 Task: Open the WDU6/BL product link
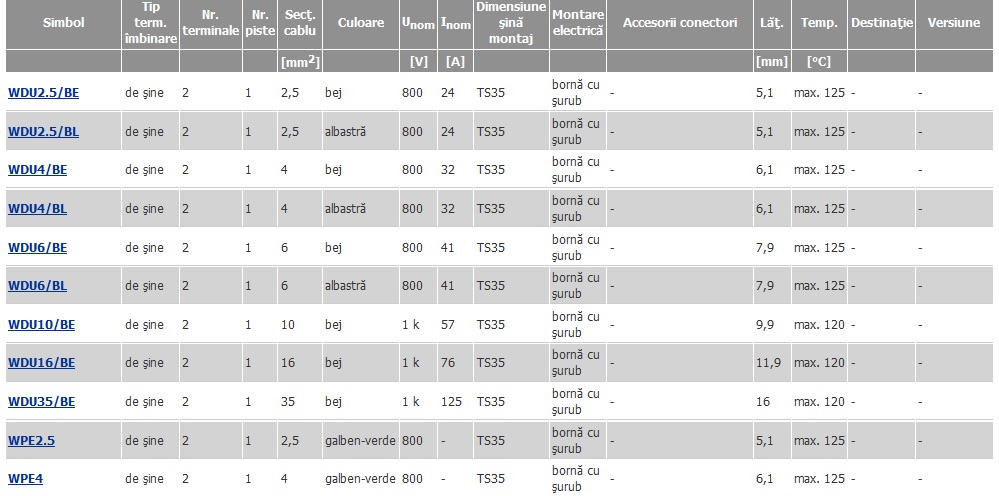[x=37, y=286]
